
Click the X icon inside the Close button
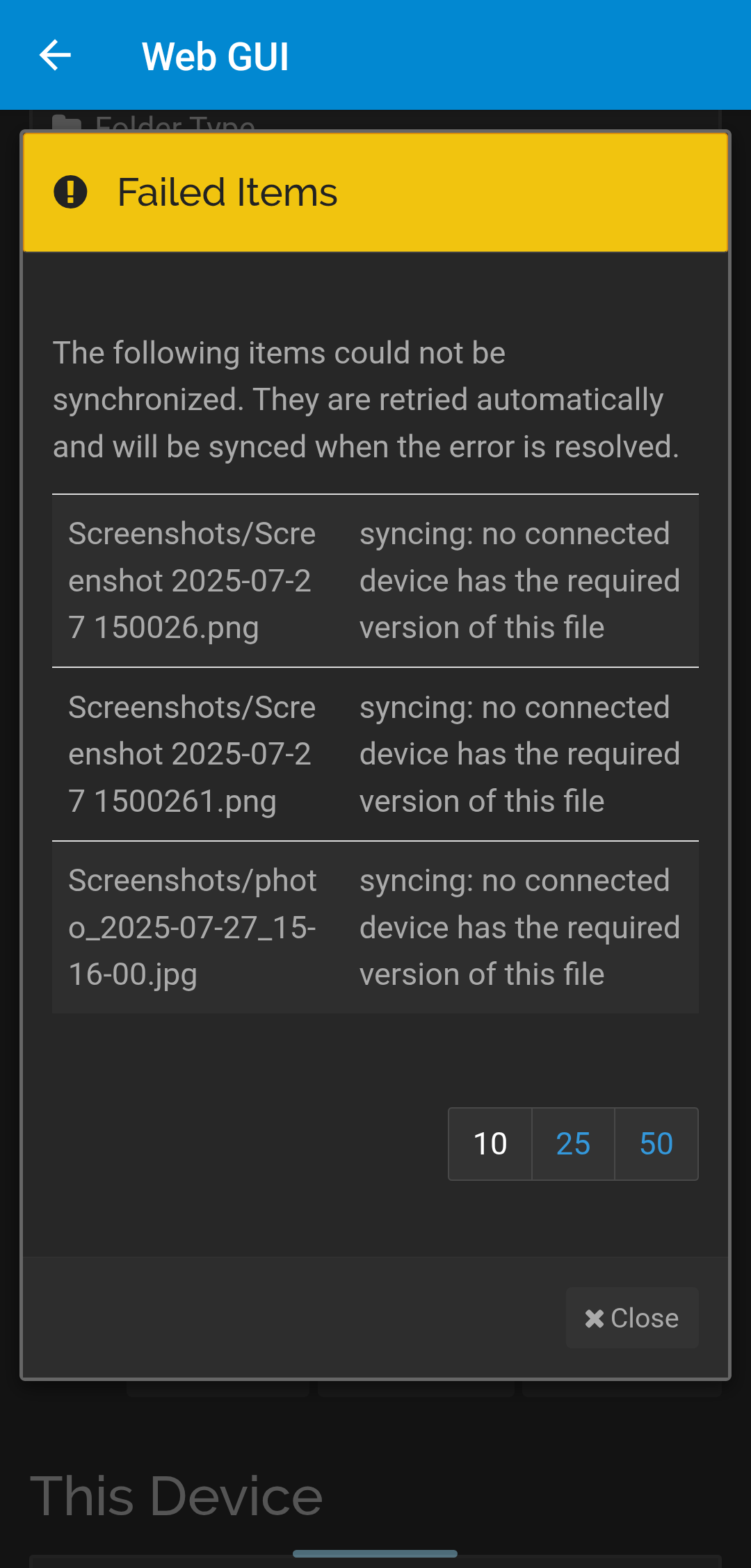(x=595, y=1317)
